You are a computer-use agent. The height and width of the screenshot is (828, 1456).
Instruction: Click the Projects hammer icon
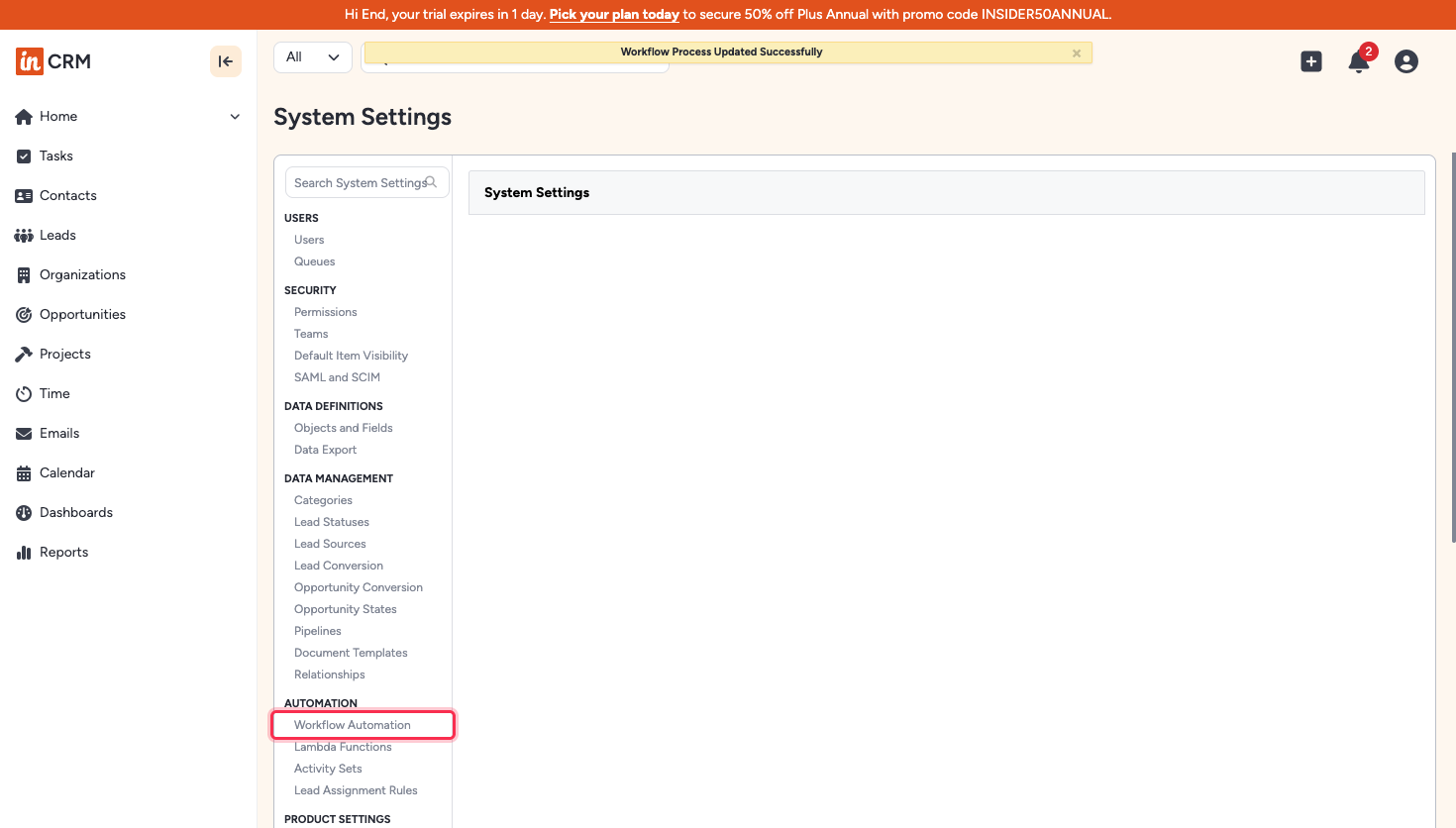(x=24, y=355)
